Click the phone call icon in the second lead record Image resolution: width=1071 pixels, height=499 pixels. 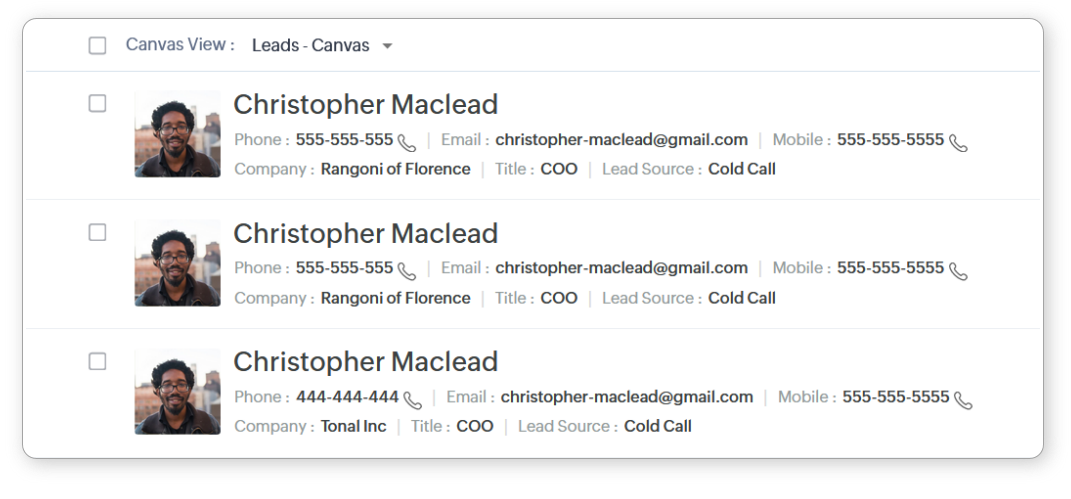(x=406, y=271)
